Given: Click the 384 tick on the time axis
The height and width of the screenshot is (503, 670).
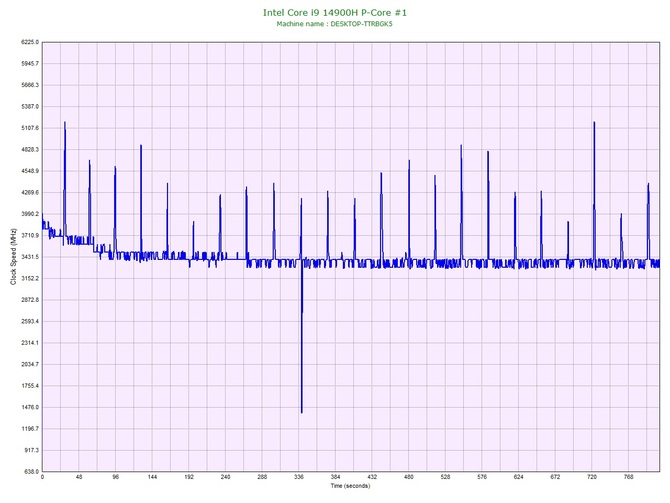Looking at the screenshot, I should pos(335,477).
